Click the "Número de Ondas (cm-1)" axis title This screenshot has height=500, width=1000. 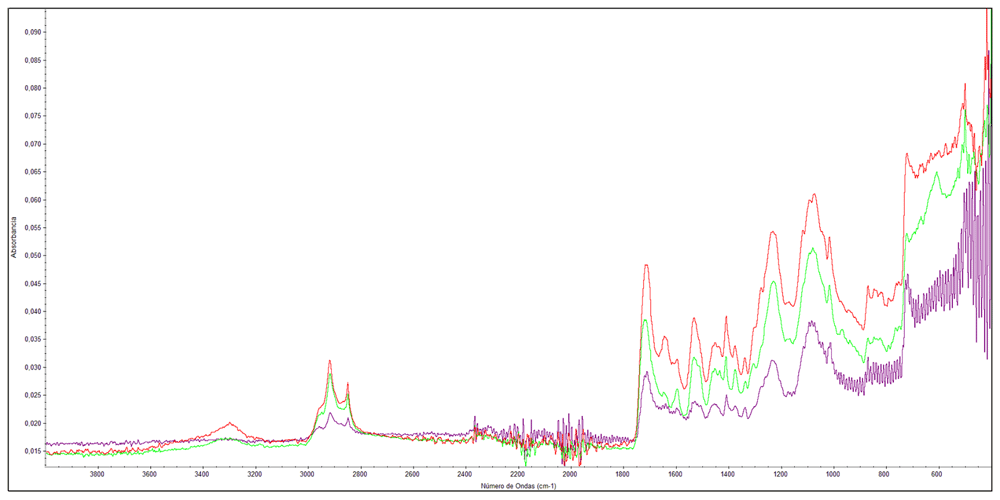(x=520, y=486)
